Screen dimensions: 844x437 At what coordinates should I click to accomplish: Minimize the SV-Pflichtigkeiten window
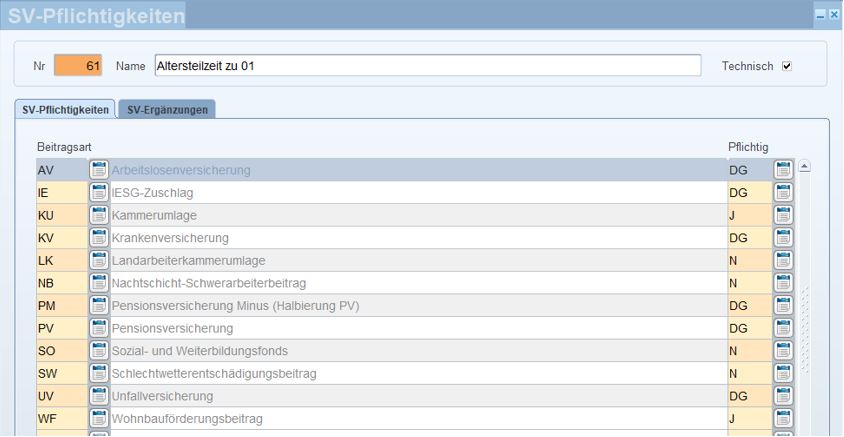tap(820, 16)
